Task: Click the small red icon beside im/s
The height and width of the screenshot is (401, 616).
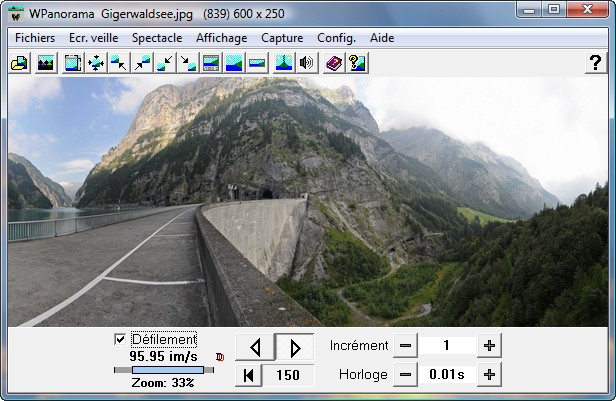Action: tap(220, 357)
